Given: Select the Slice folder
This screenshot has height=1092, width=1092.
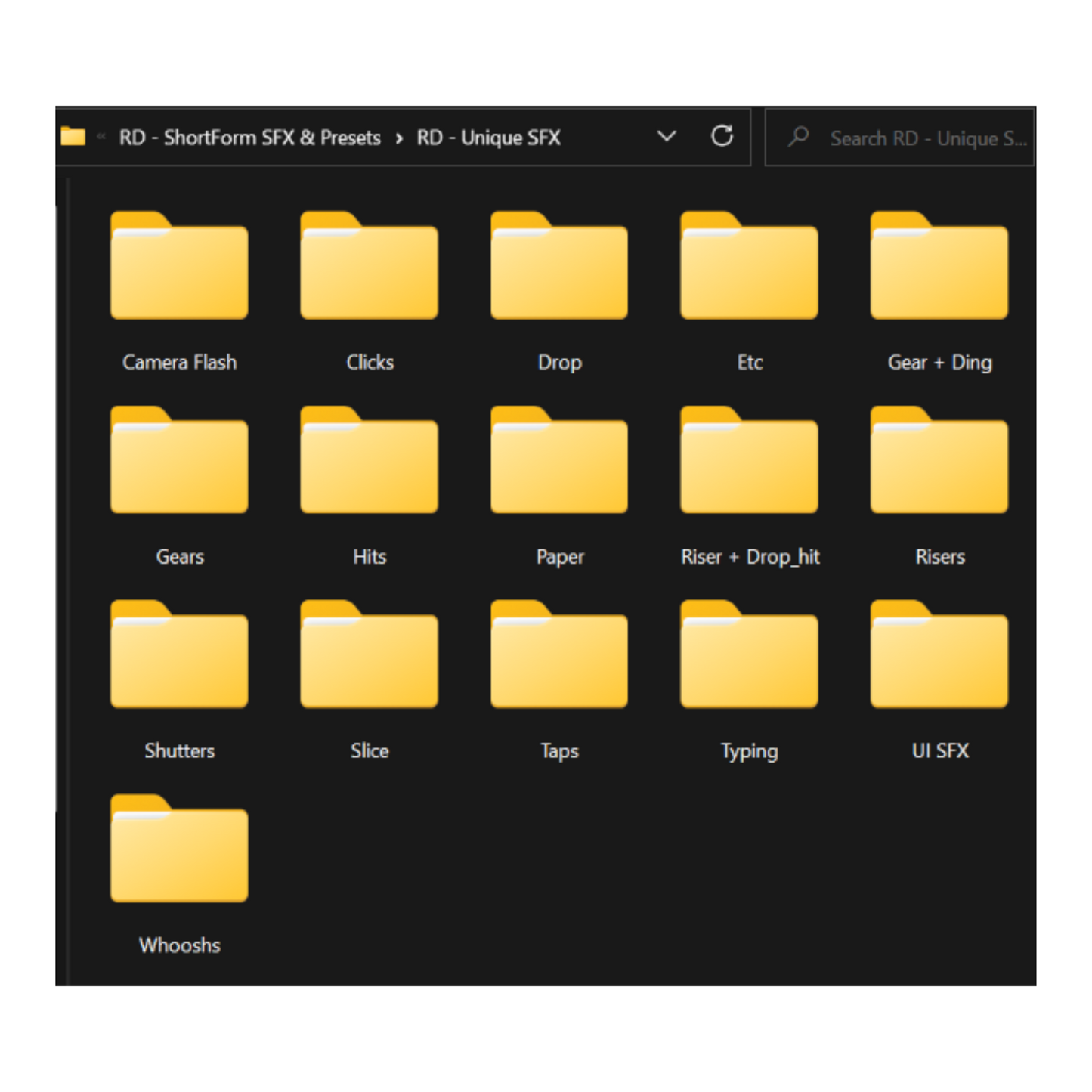Looking at the screenshot, I should pos(369,655).
